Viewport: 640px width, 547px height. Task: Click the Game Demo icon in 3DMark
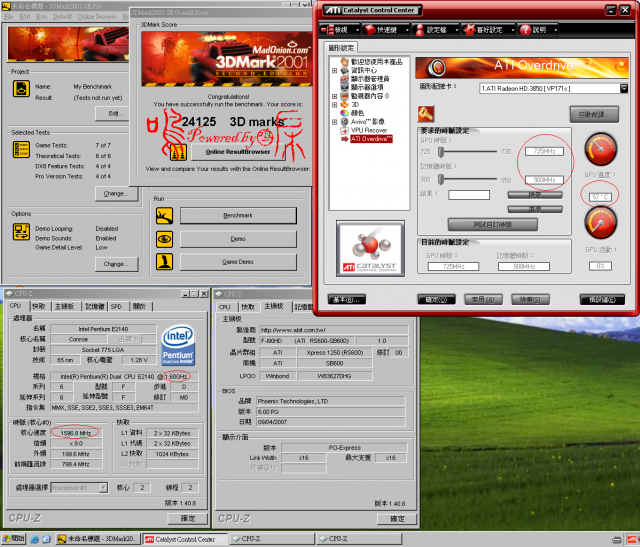164,262
